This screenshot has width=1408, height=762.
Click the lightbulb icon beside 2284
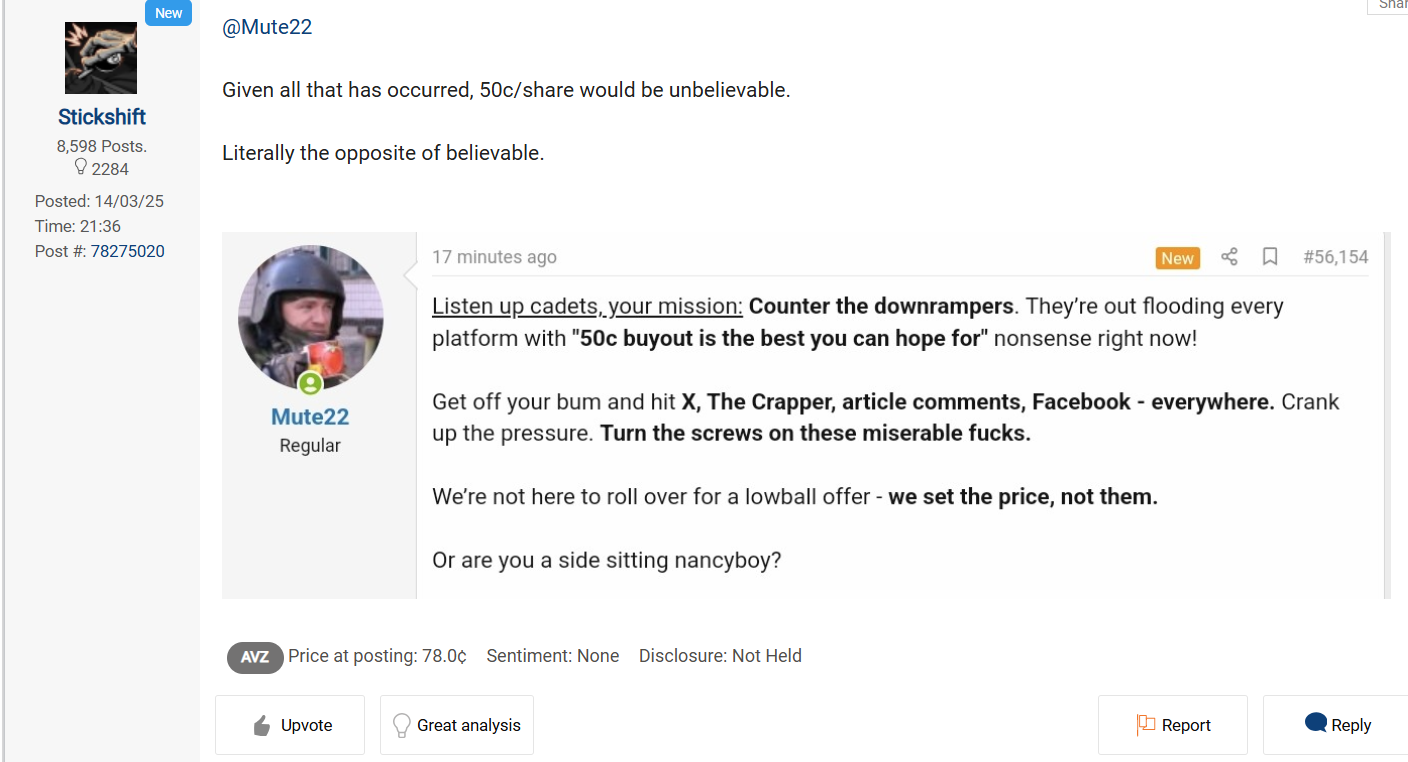tap(81, 167)
